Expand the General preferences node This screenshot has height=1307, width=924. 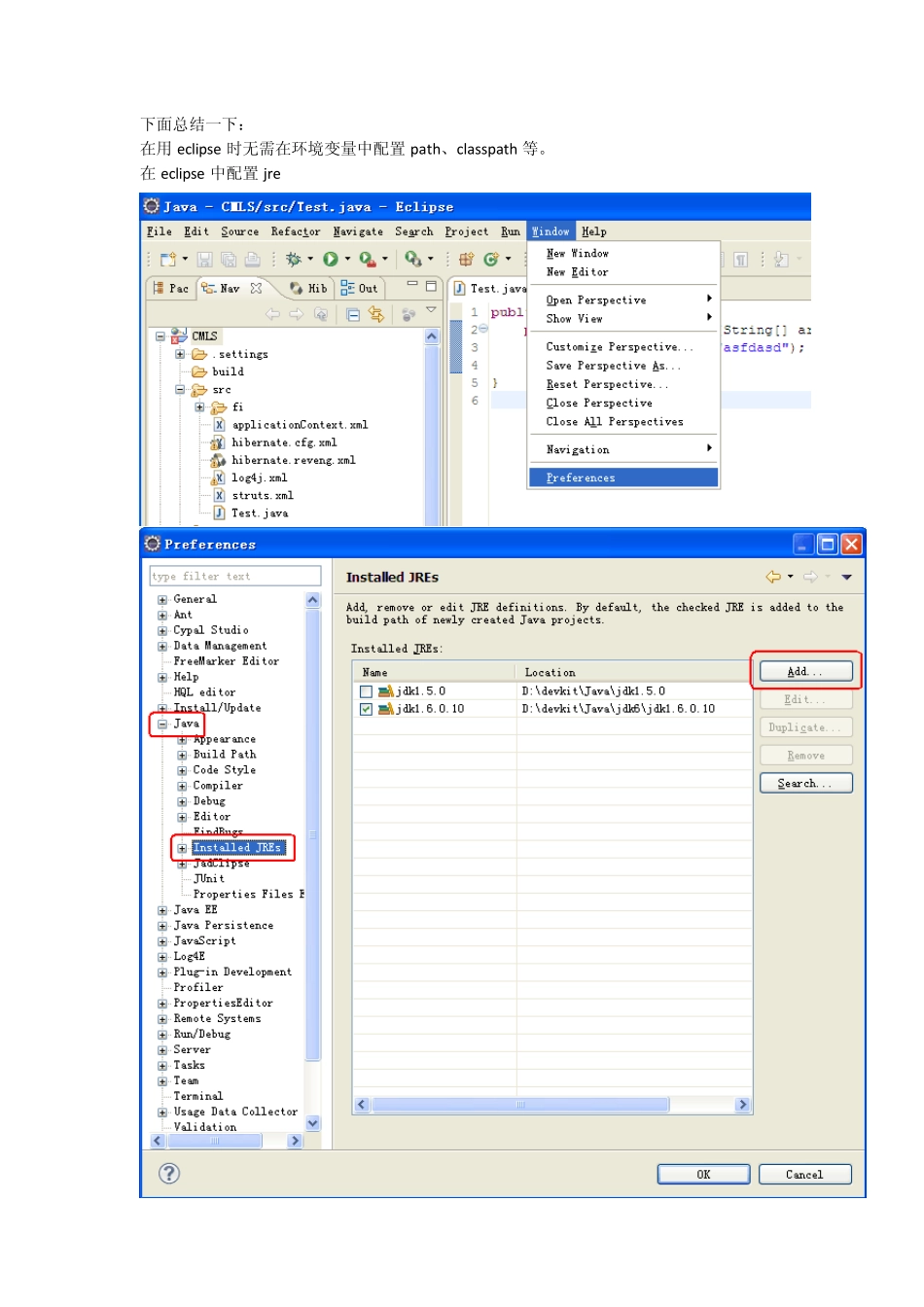(162, 600)
